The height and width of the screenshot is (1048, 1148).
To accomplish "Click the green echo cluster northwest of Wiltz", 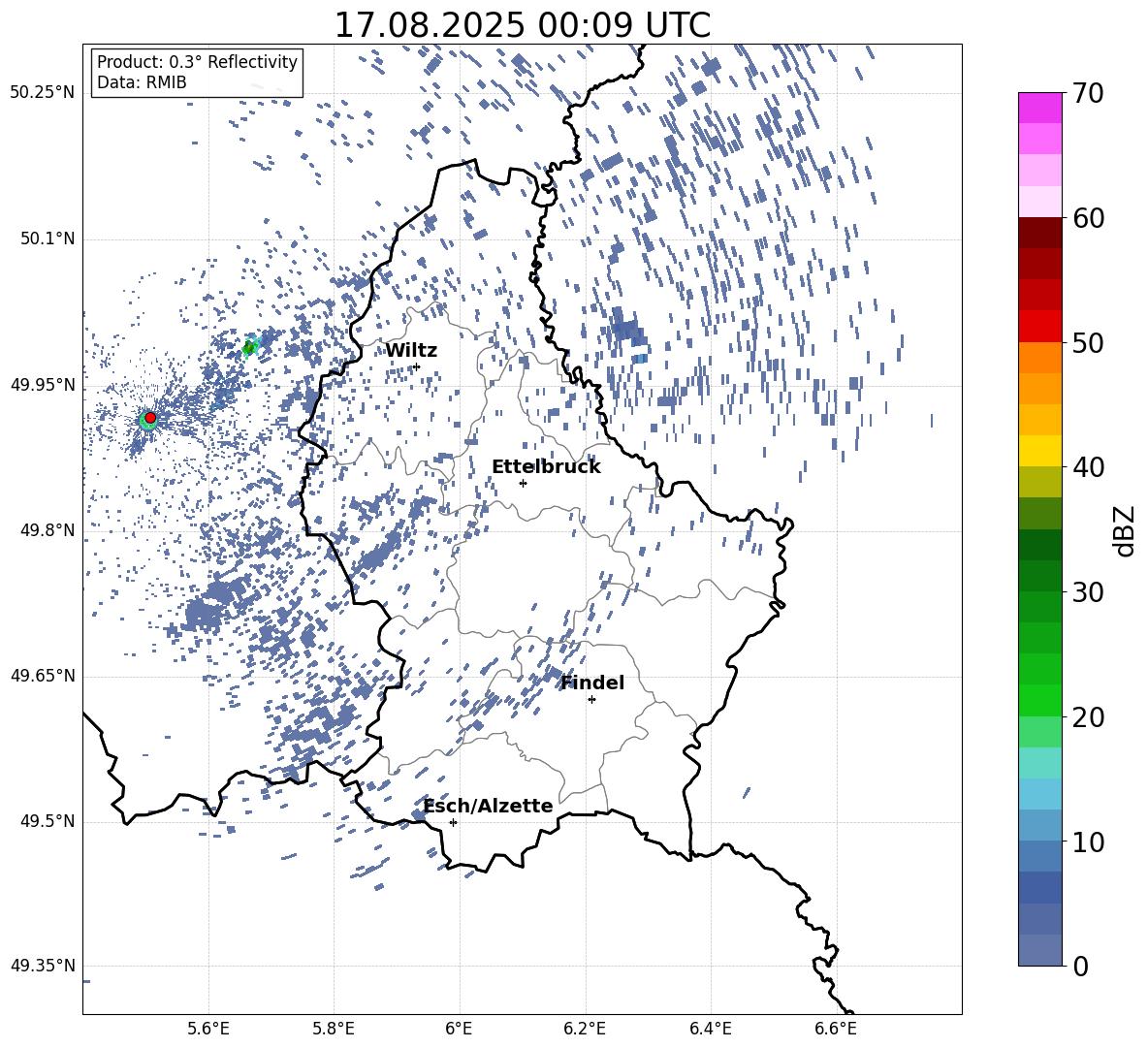I will (249, 347).
